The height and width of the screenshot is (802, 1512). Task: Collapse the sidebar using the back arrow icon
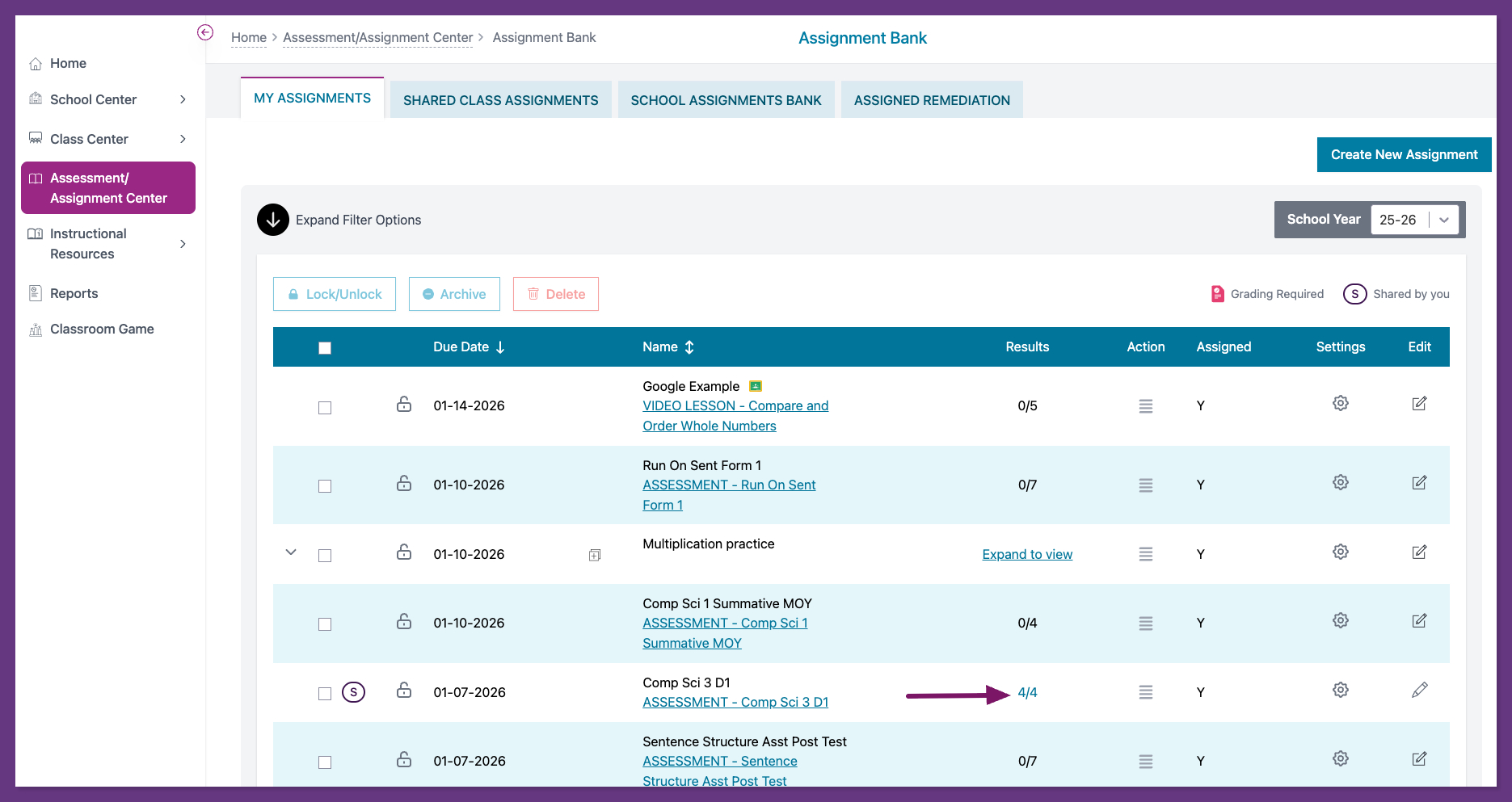pyautogui.click(x=205, y=32)
